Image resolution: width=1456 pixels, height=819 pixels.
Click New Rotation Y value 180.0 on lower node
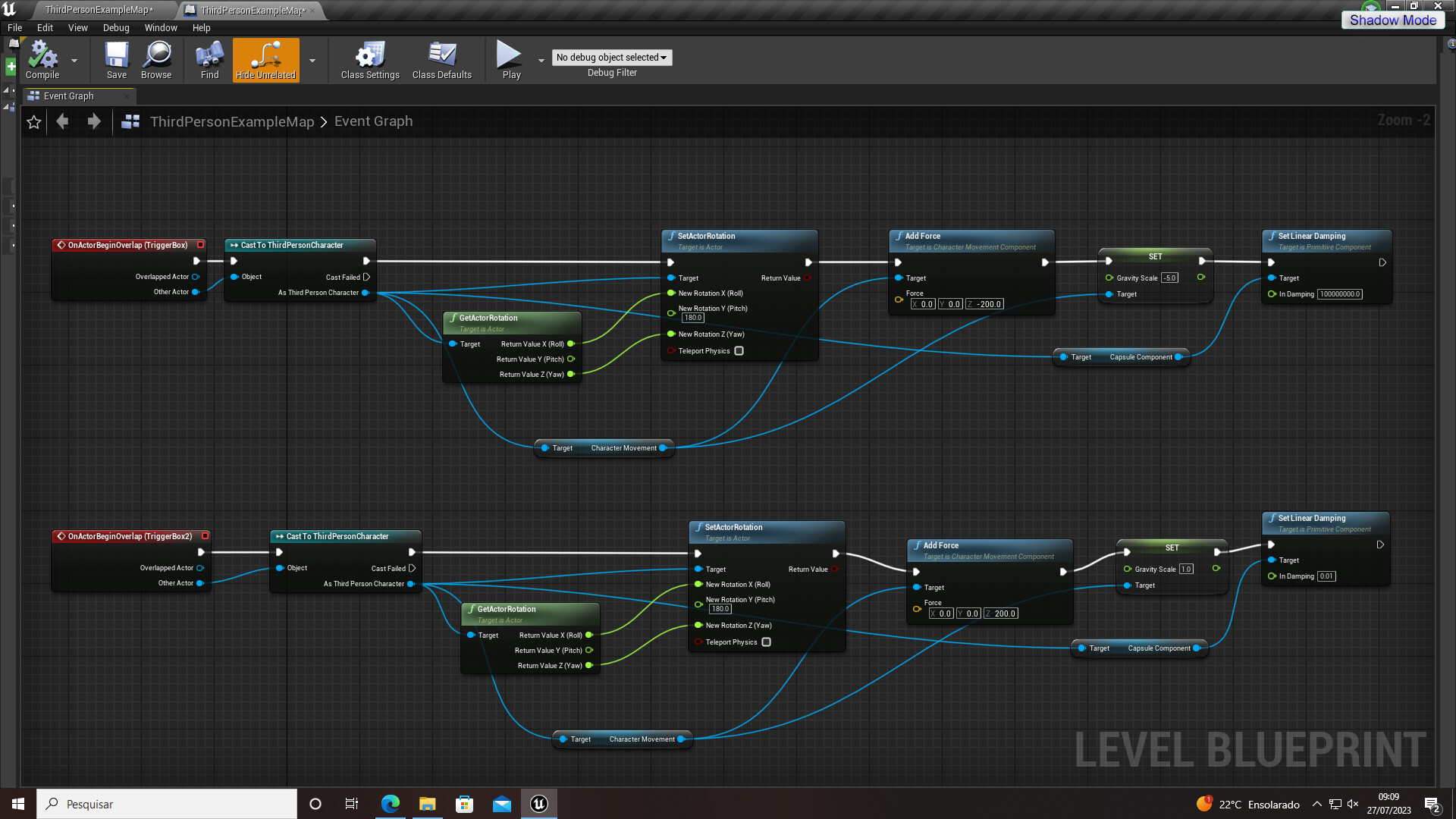click(x=720, y=609)
